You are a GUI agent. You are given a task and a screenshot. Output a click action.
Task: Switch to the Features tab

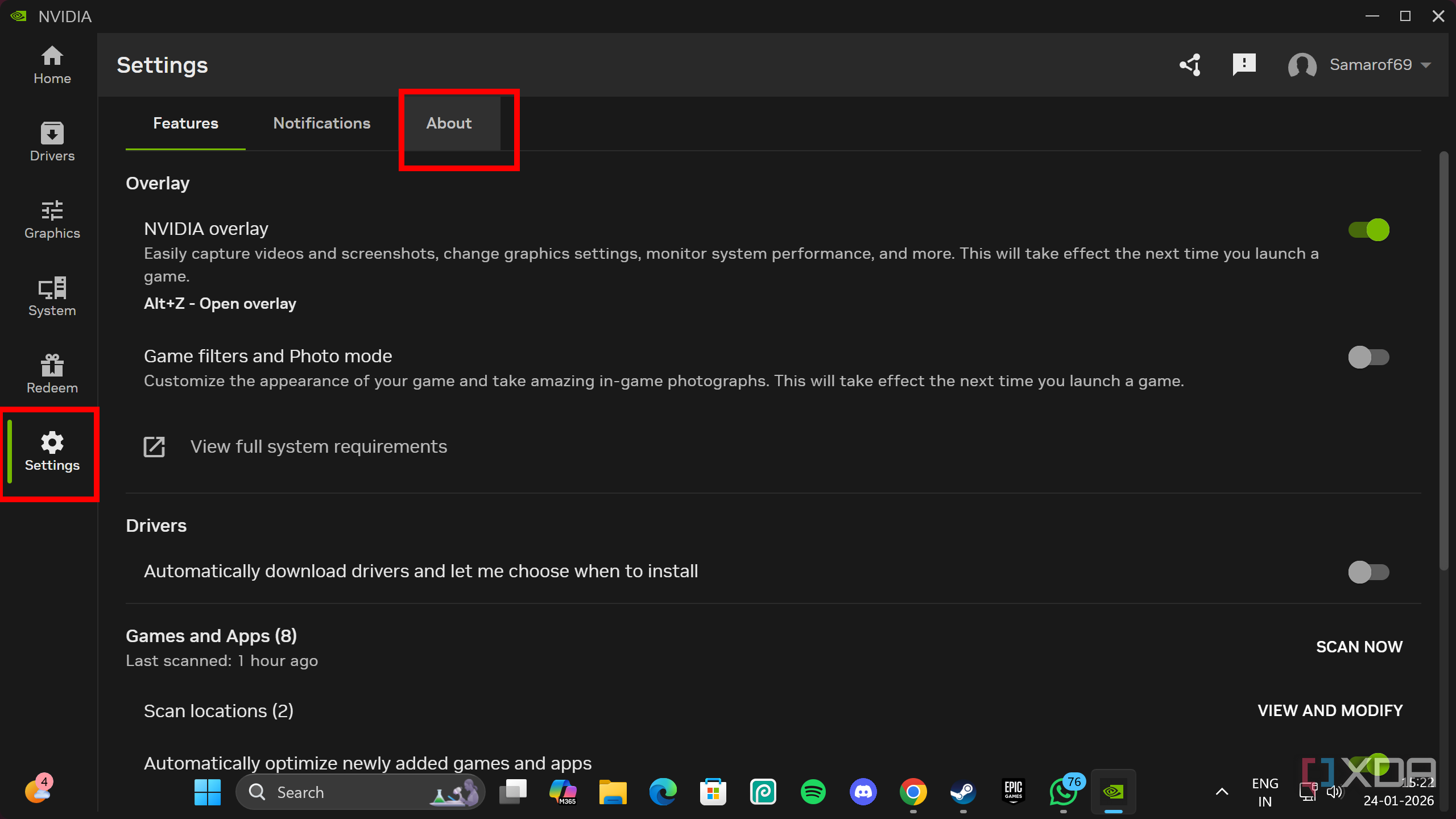coord(185,123)
